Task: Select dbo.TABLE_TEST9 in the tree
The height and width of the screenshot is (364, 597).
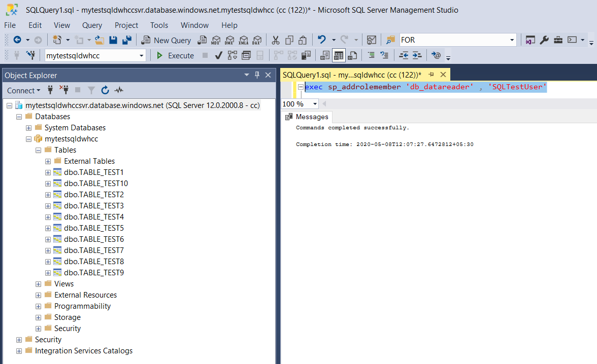Action: (94, 273)
